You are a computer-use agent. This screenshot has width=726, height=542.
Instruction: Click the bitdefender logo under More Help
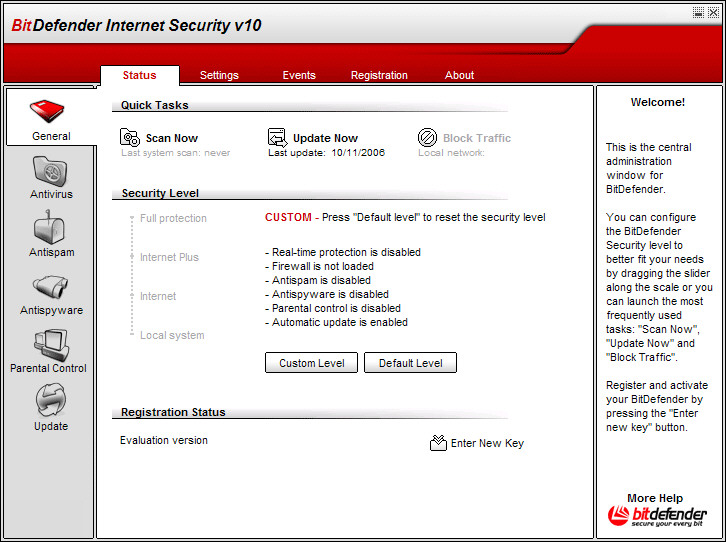657,516
